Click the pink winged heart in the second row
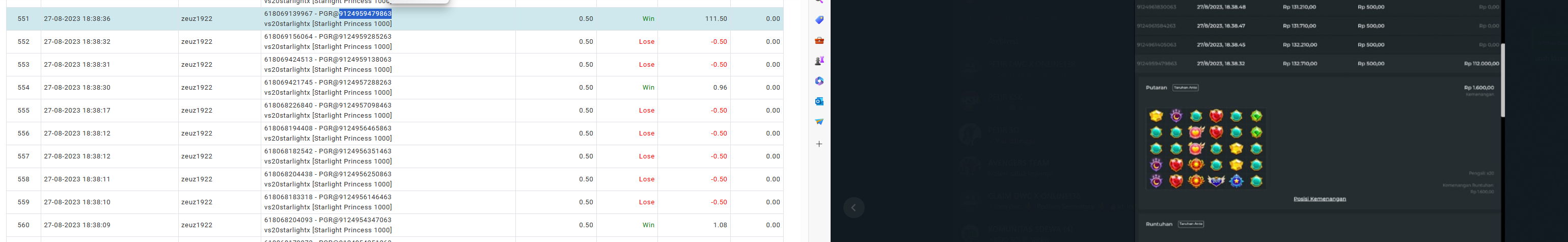This screenshot has height=242, width=1568. click(1196, 132)
